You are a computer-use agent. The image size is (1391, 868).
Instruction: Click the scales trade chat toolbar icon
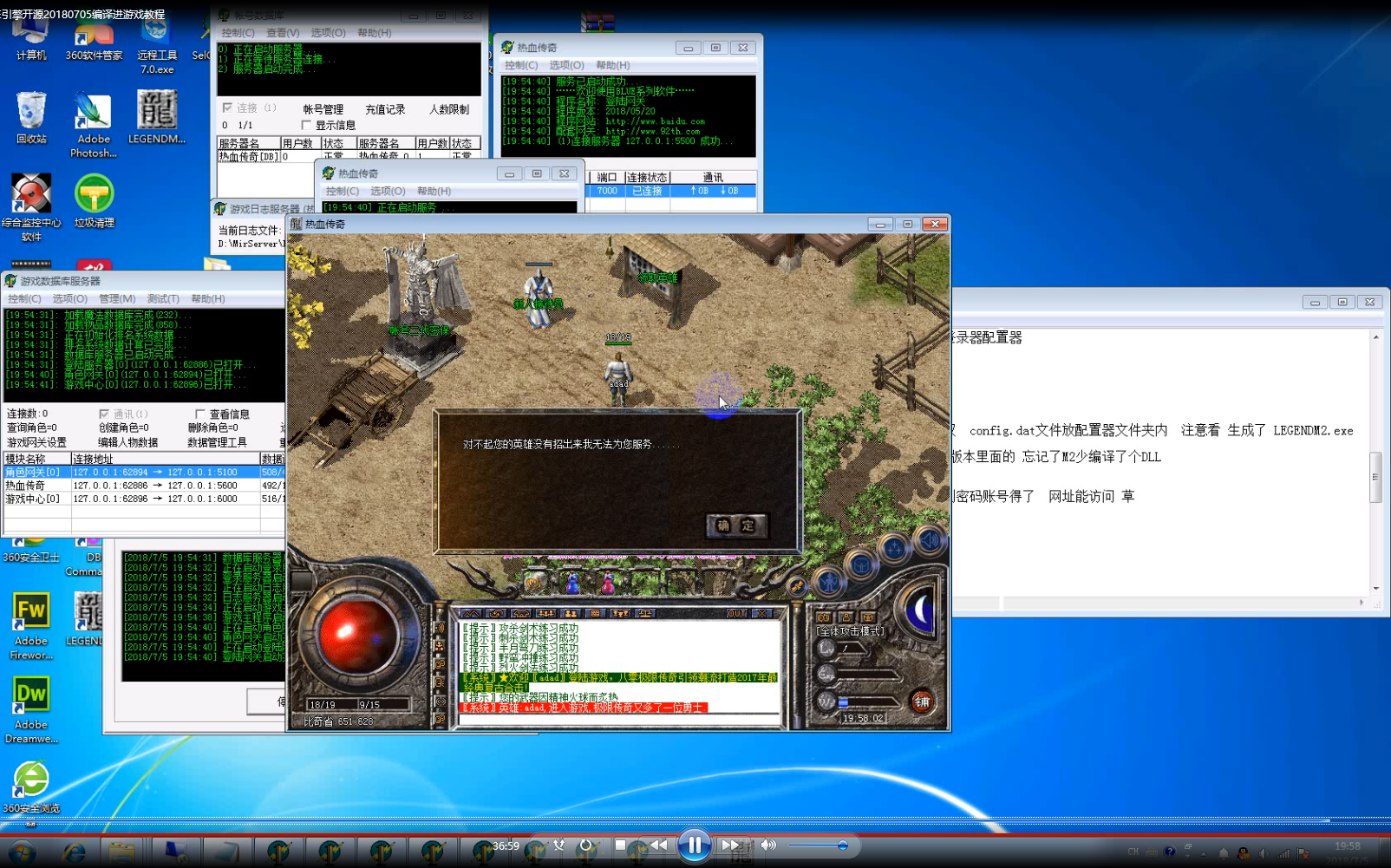(x=645, y=613)
